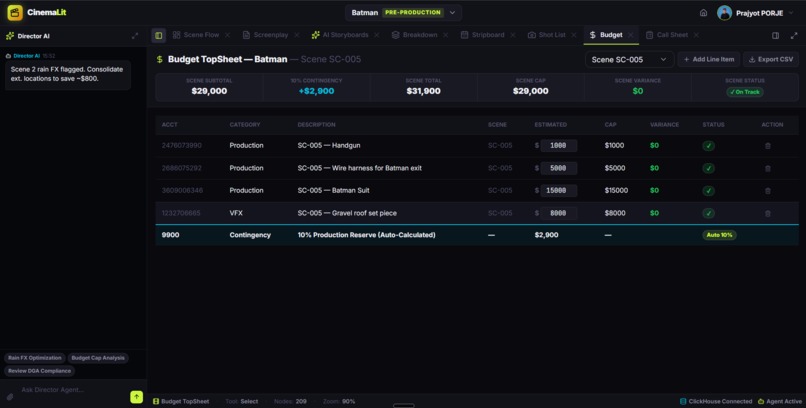The height and width of the screenshot is (408, 806).
Task: Choose Budget Cap Analysis suggestion
Action: pyautogui.click(x=98, y=358)
